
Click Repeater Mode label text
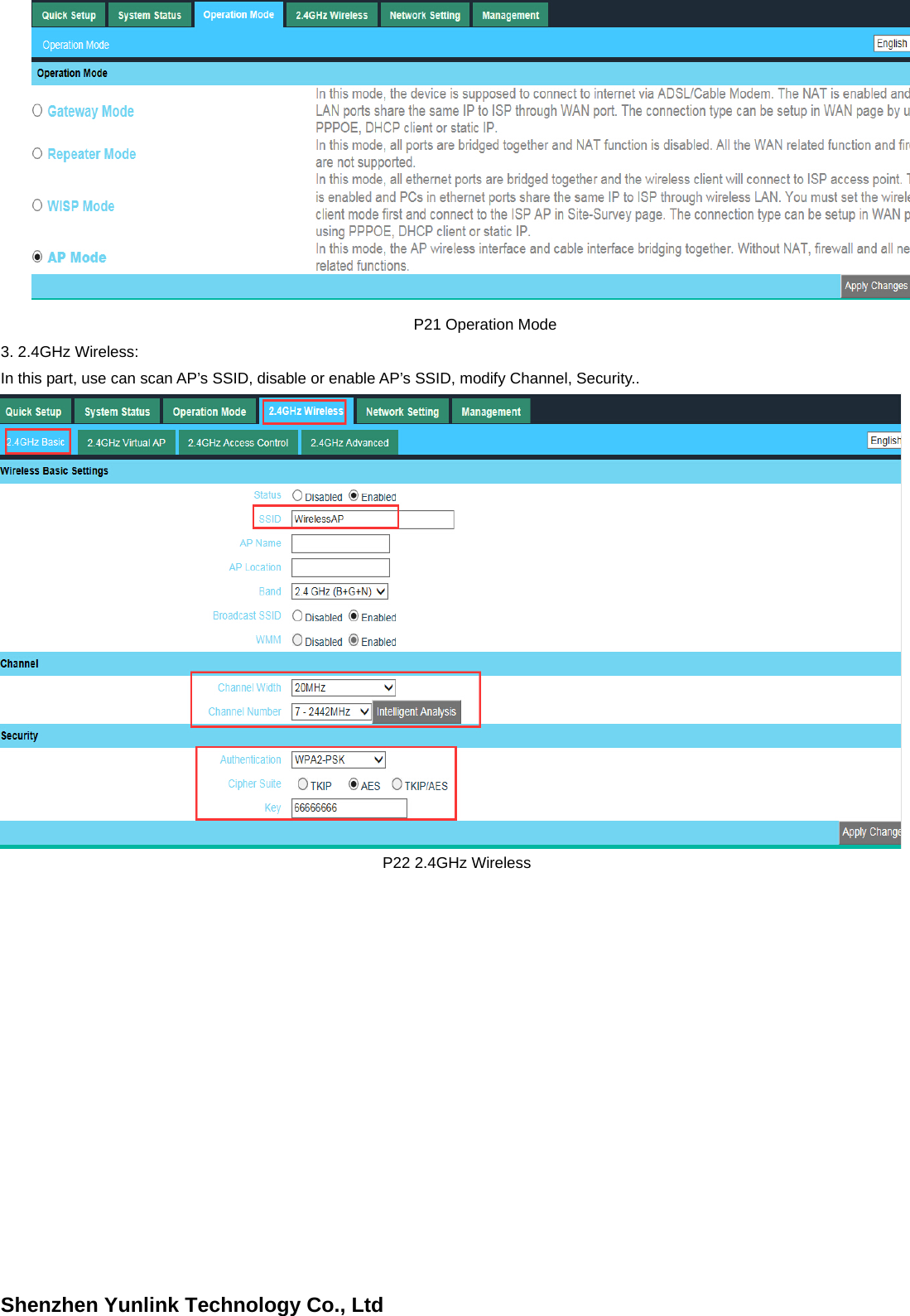[x=91, y=154]
